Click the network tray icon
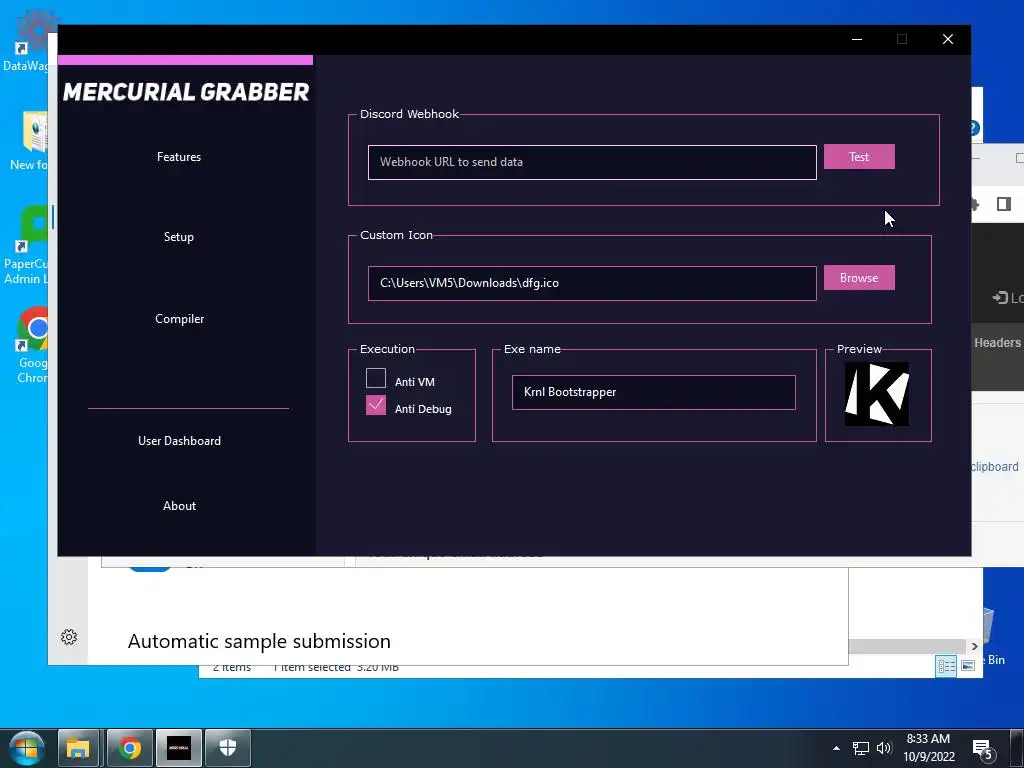1024x768 pixels. pyautogui.click(x=861, y=748)
